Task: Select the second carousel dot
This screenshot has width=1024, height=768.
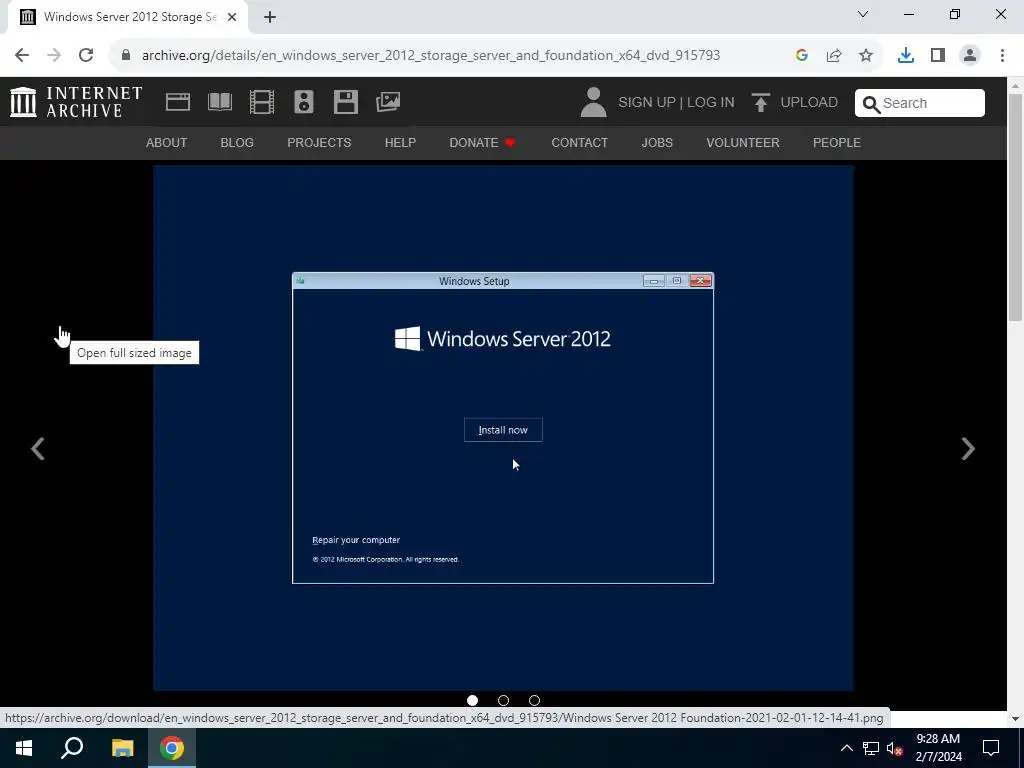Action: point(504,700)
